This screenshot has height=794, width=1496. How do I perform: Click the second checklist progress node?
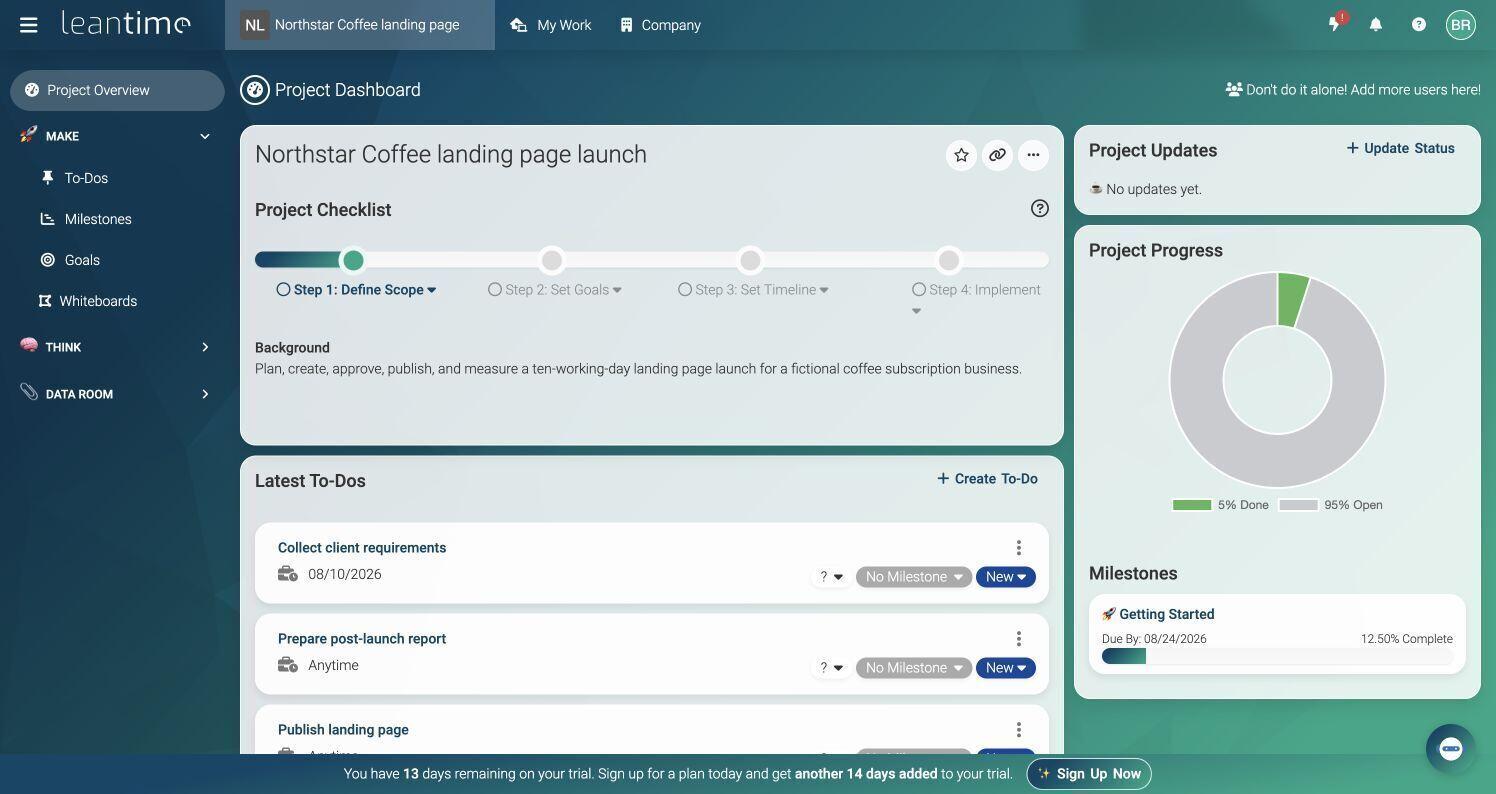pos(552,260)
